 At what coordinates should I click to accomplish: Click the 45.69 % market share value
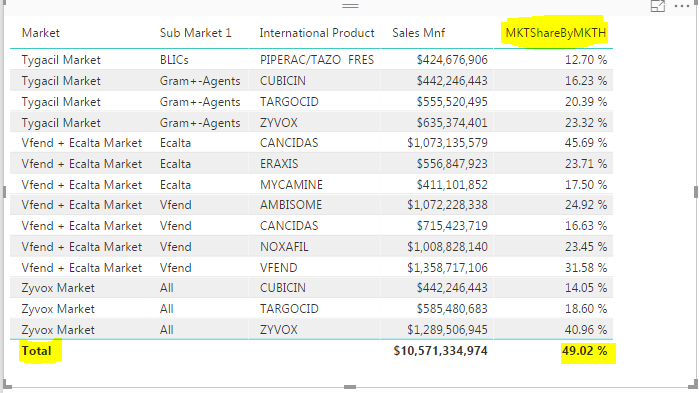(x=586, y=143)
